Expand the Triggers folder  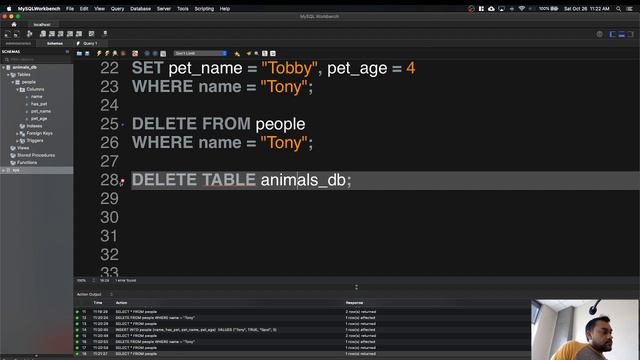17,141
